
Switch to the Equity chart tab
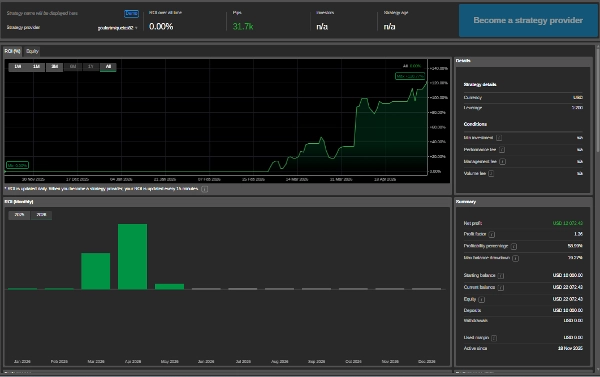click(33, 51)
